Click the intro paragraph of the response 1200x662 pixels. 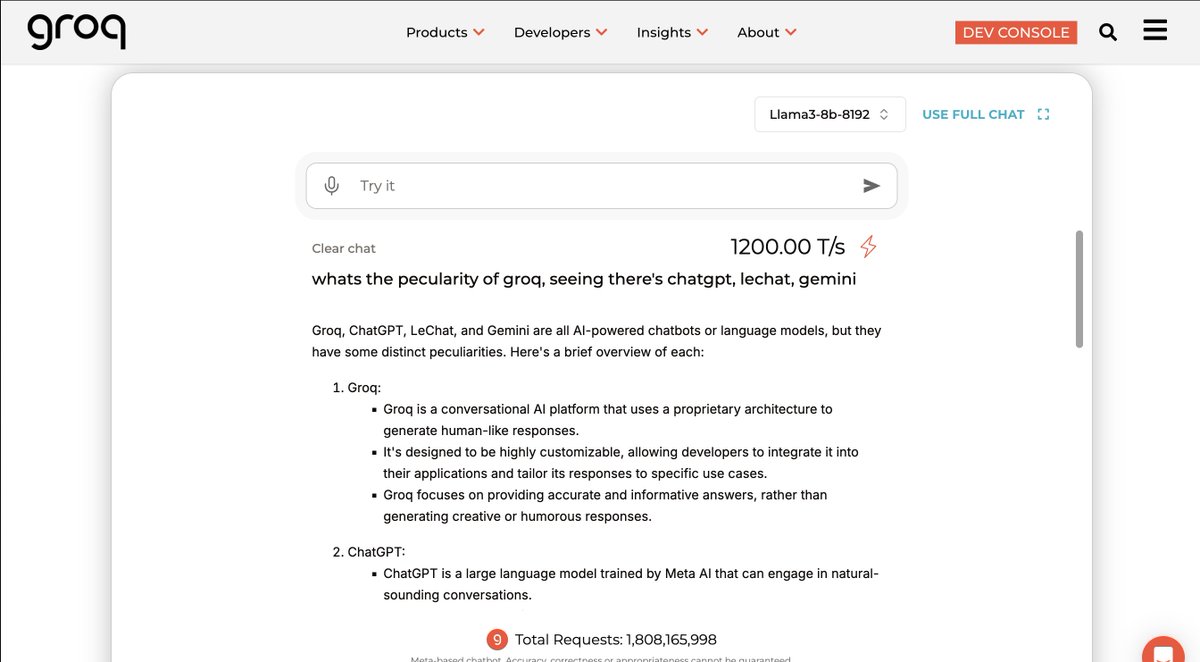click(x=596, y=341)
